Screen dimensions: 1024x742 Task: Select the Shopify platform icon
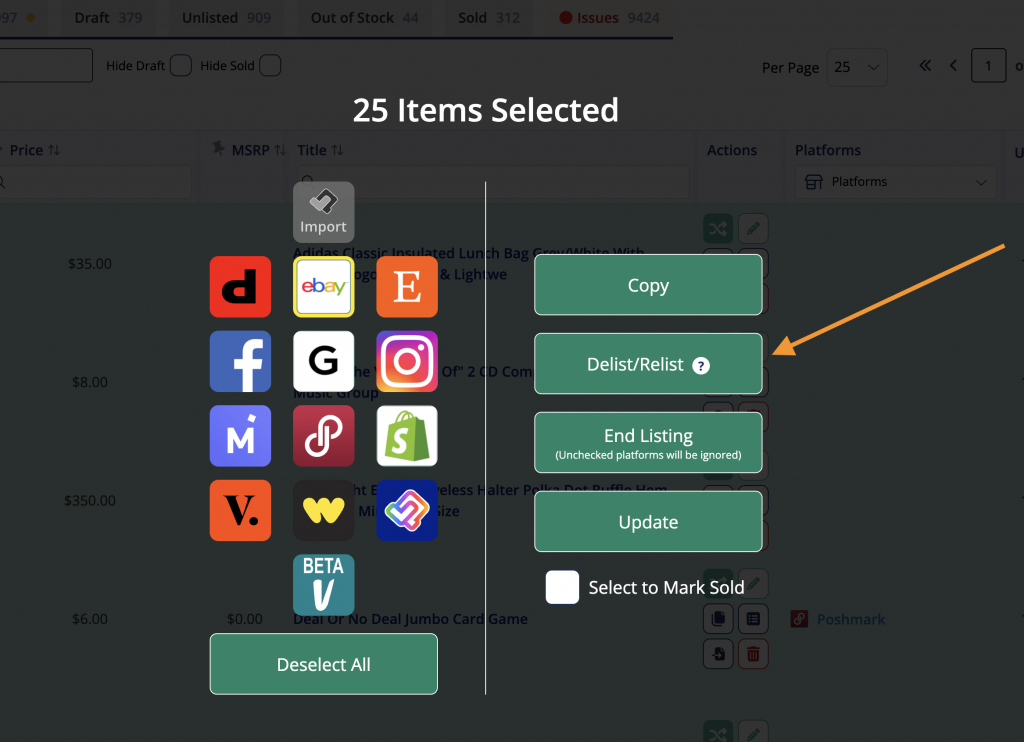[x=407, y=436]
